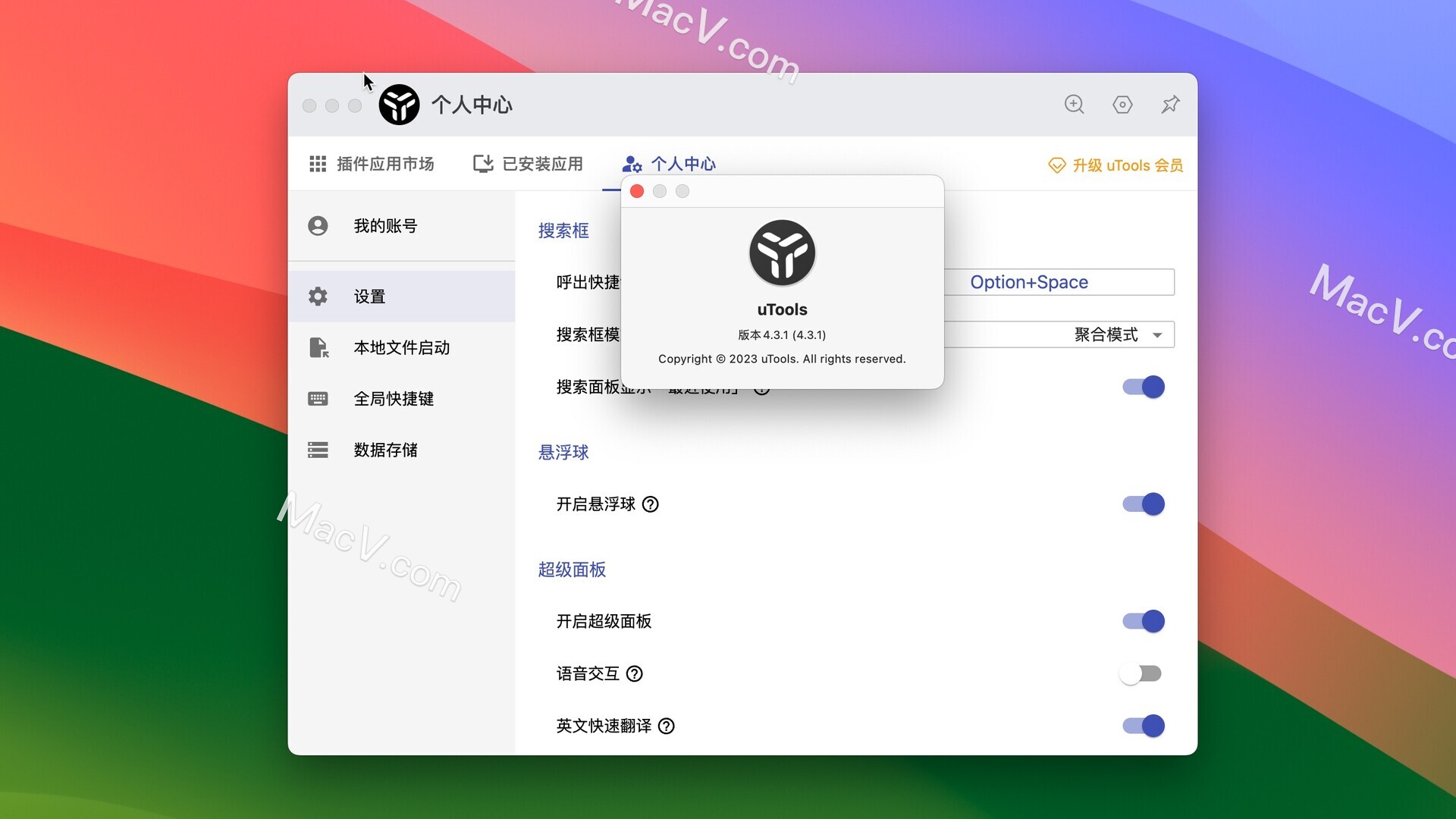Click the 搜索框 section heading
The image size is (1456, 819).
563,231
